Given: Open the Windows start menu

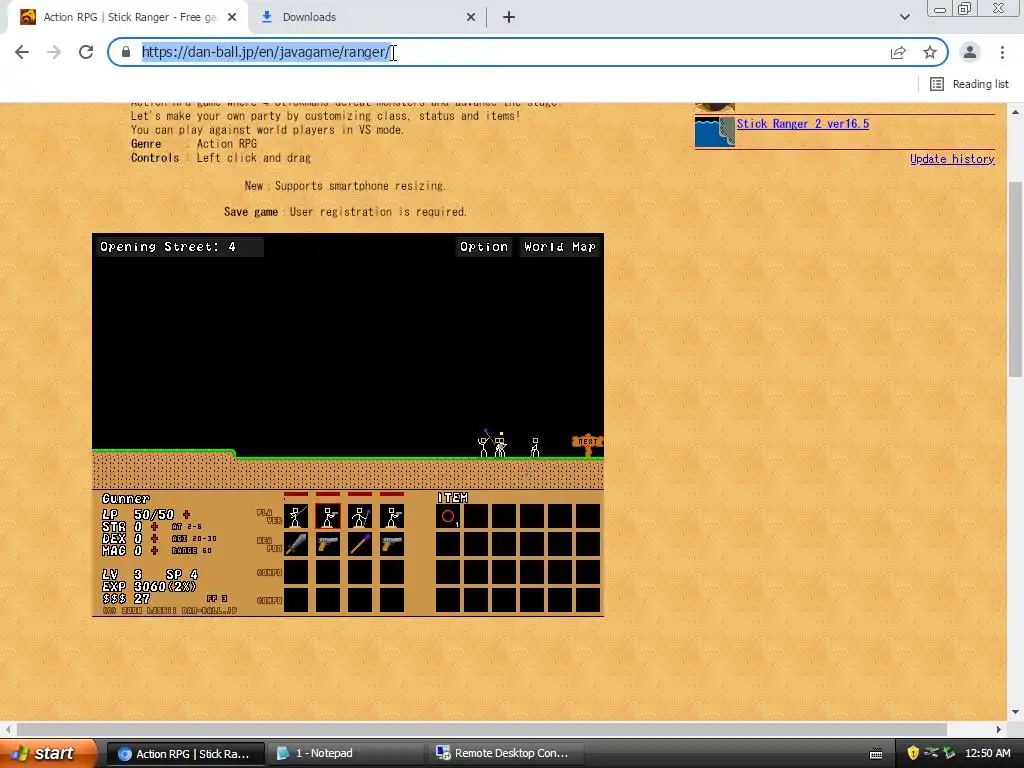Looking at the screenshot, I should coord(47,753).
